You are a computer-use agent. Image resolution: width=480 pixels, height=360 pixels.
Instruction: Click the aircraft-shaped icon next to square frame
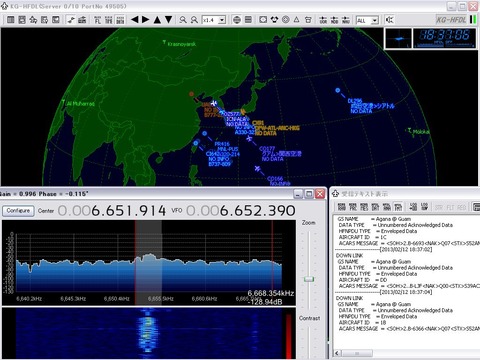pos(274,20)
